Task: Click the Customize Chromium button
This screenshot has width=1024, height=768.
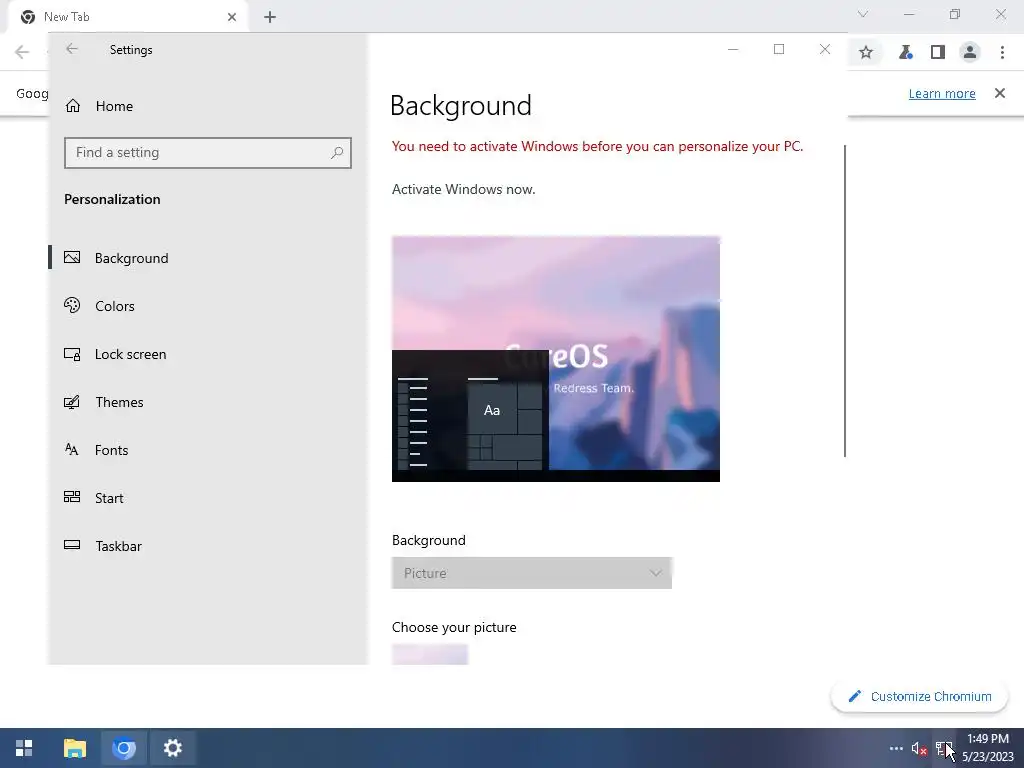Action: point(919,696)
